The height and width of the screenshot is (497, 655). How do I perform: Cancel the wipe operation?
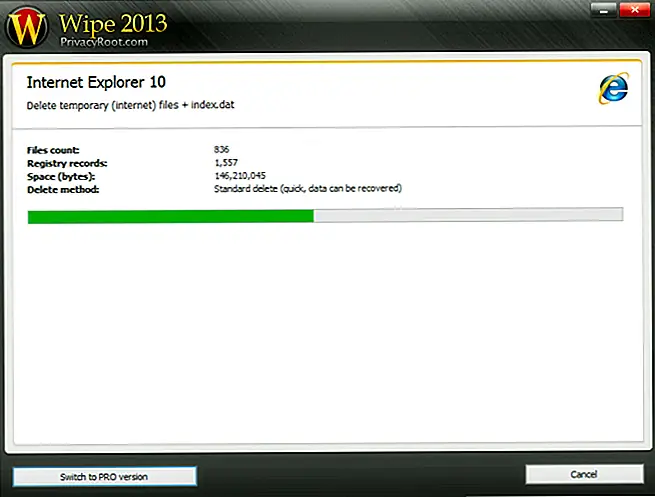(584, 475)
